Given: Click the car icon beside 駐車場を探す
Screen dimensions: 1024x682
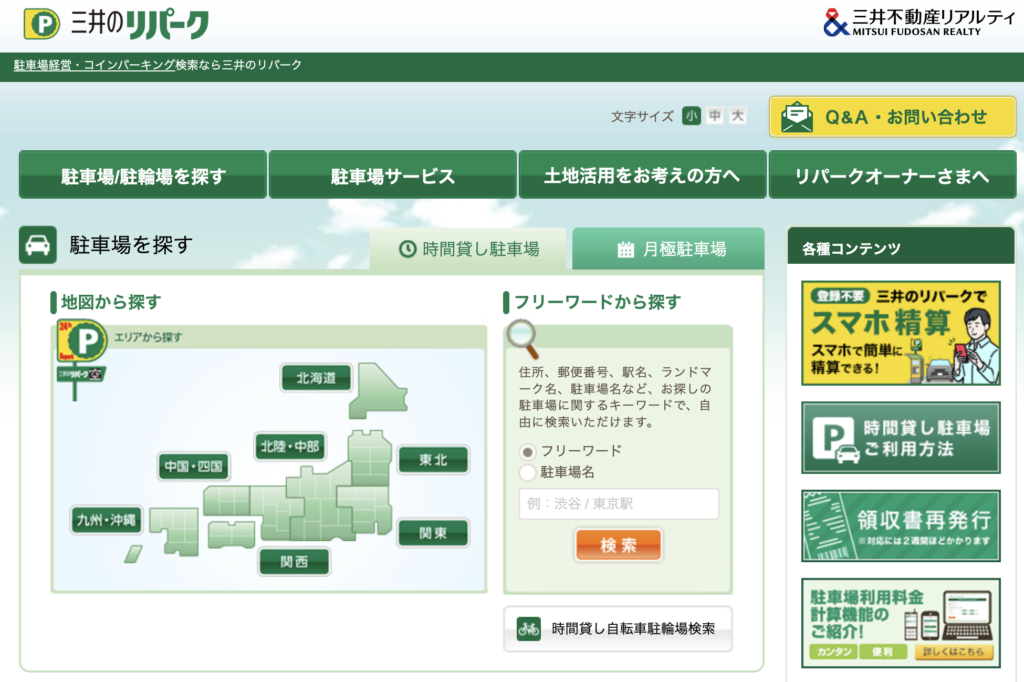Looking at the screenshot, I should (38, 245).
